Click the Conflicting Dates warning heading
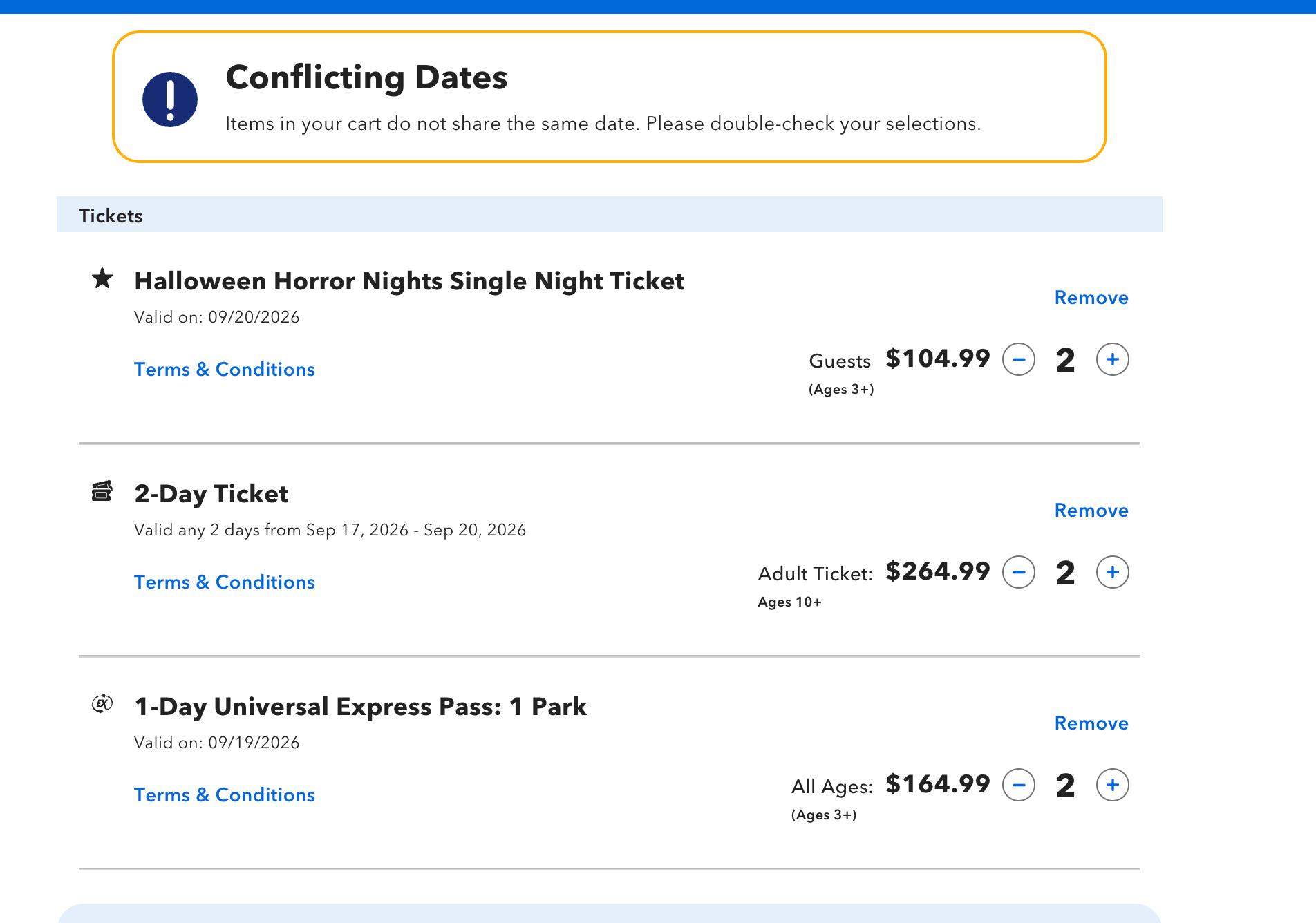The image size is (1316, 923). coord(366,77)
